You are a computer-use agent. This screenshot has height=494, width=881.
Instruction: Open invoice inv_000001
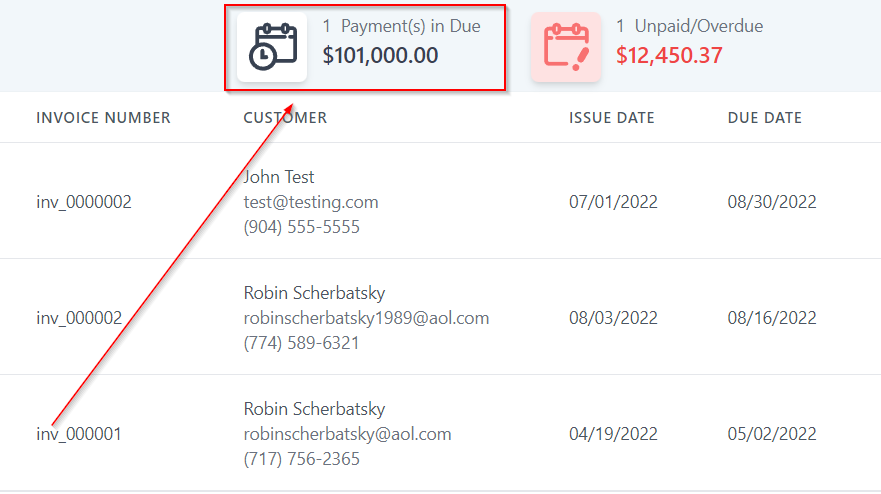79,435
